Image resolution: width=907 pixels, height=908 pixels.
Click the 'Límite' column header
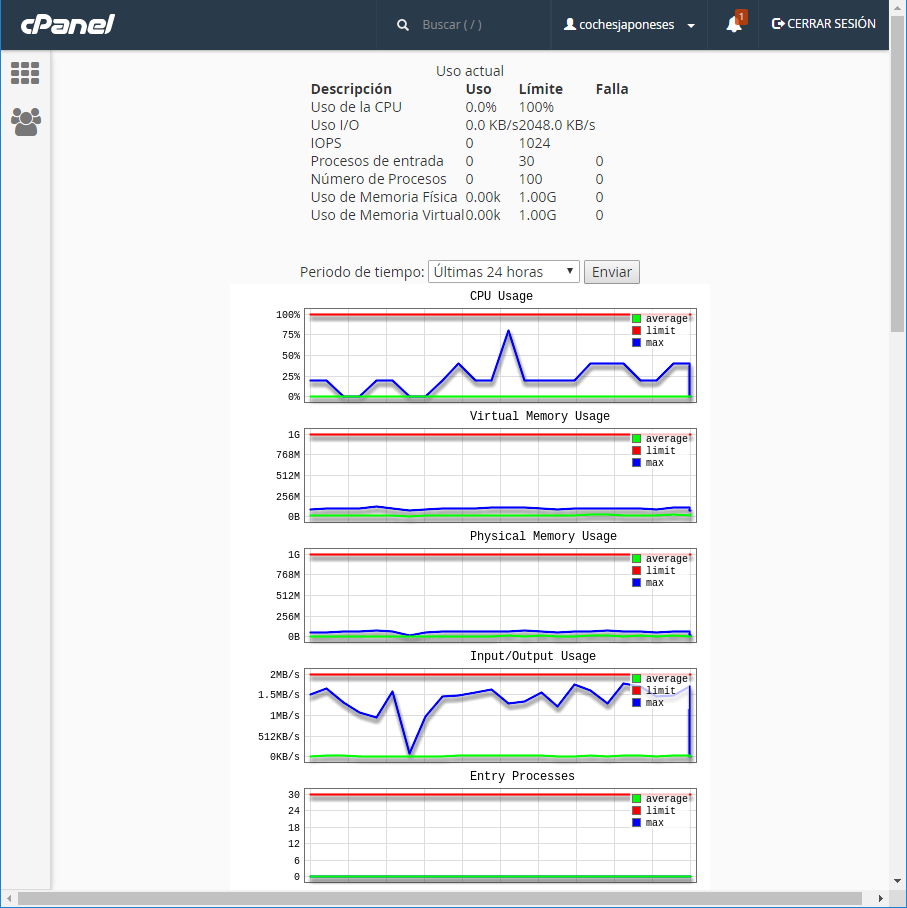[540, 89]
